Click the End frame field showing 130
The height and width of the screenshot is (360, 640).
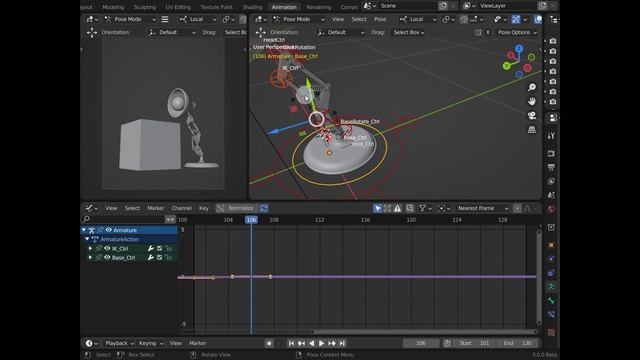tap(517, 343)
